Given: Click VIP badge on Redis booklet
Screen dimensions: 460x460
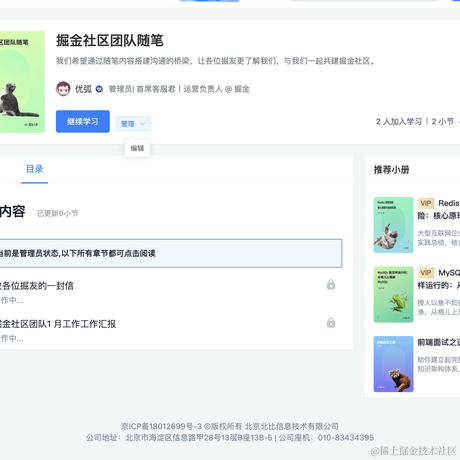Looking at the screenshot, I should (x=426, y=203).
